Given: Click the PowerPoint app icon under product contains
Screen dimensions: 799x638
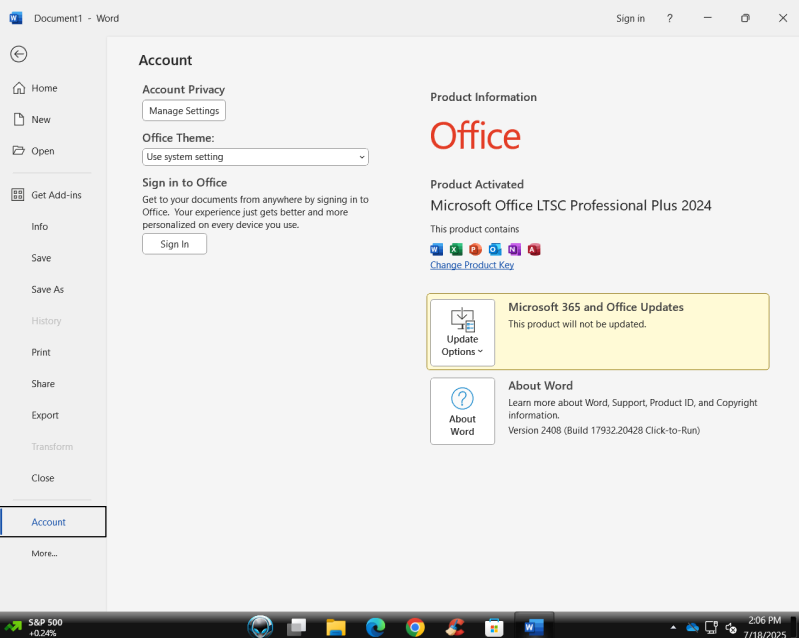Looking at the screenshot, I should 475,249.
